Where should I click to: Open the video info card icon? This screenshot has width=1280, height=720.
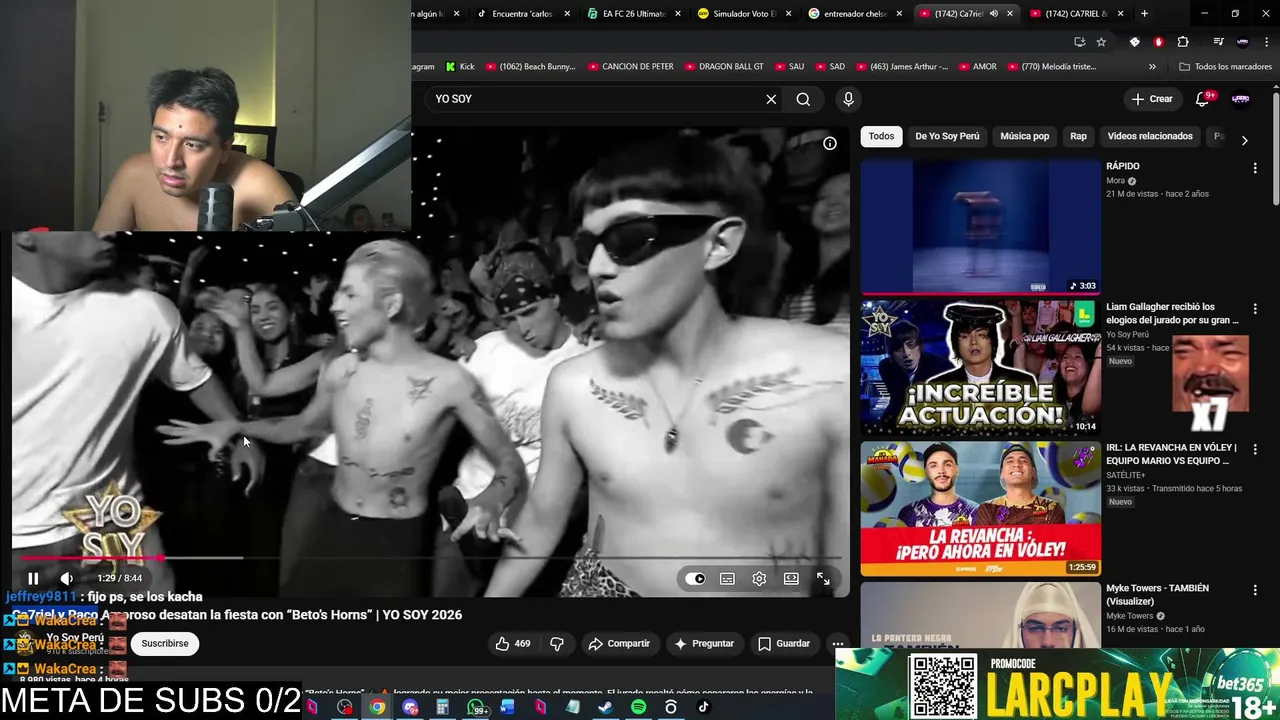829,143
